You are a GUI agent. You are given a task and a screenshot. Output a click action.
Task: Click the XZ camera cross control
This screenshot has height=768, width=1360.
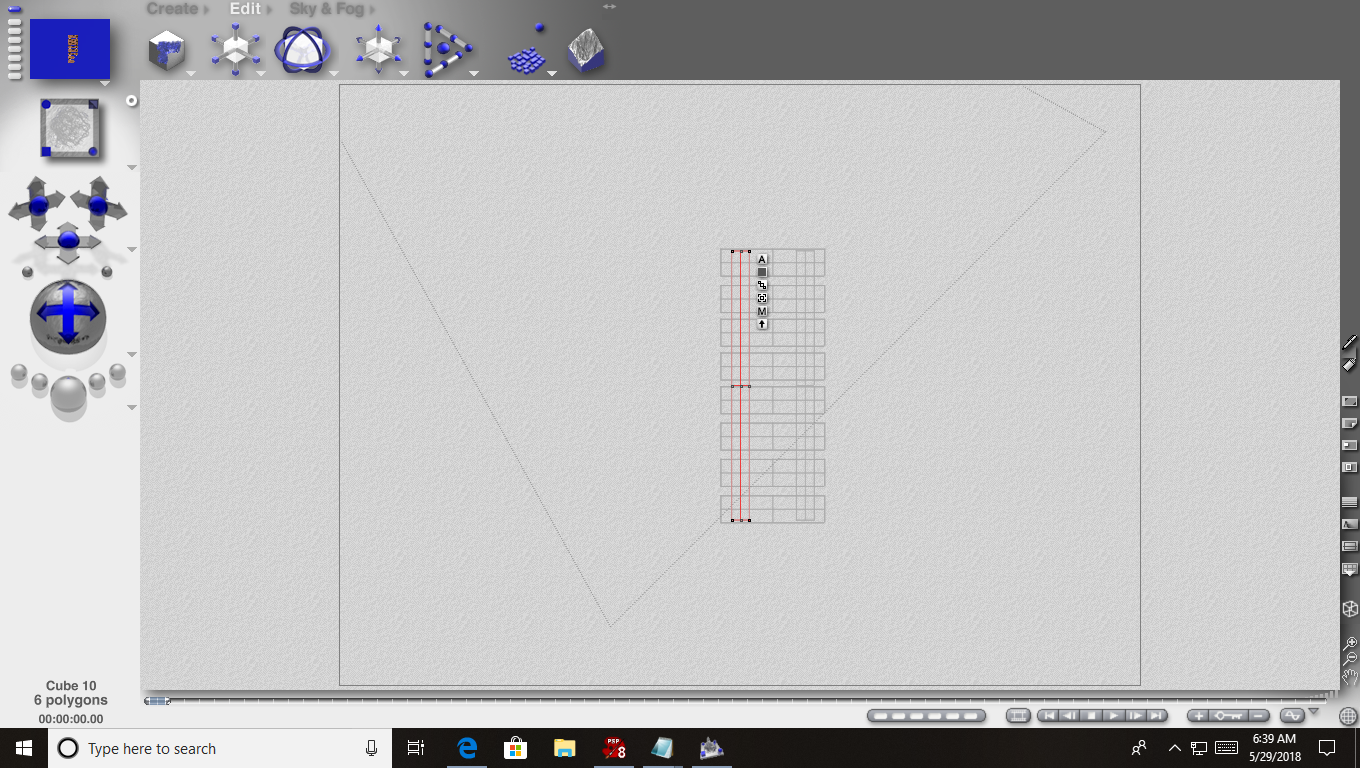tap(38, 206)
